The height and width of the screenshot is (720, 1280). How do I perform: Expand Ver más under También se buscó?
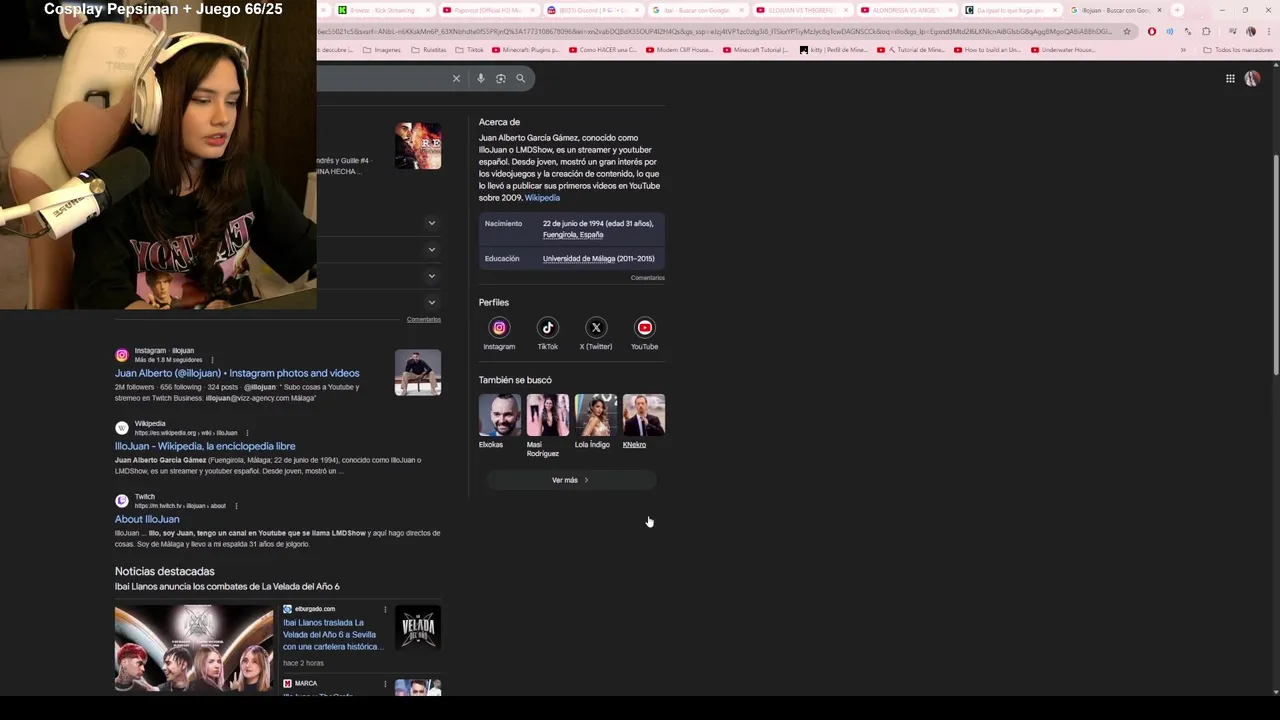571,480
